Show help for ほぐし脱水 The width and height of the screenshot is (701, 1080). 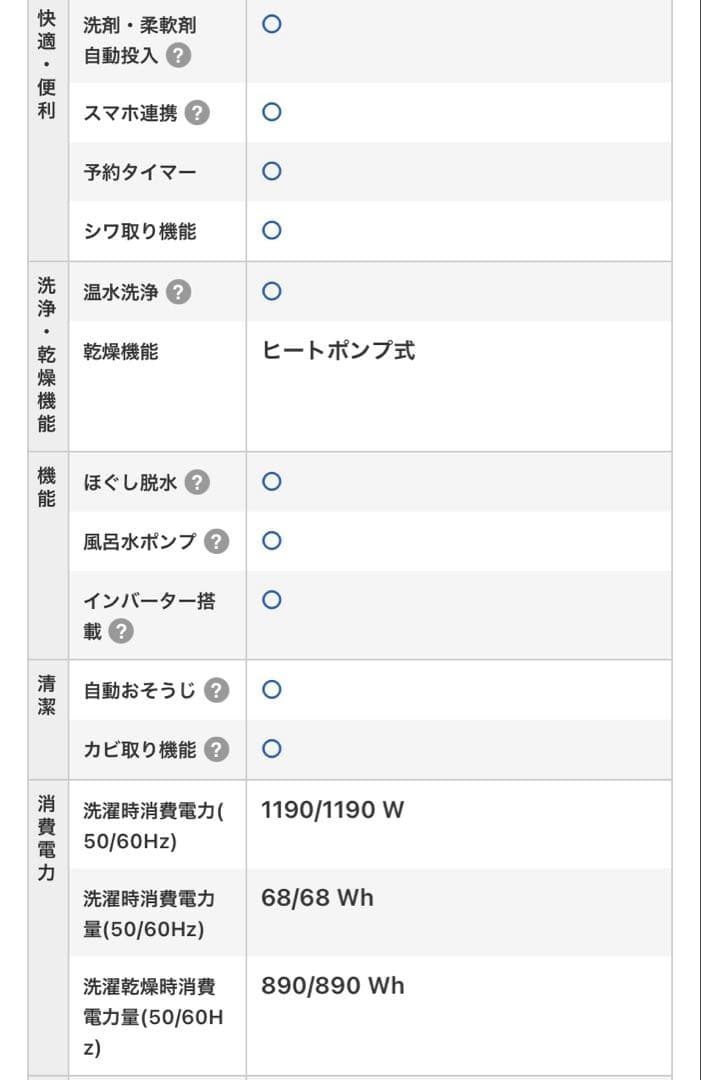pyautogui.click(x=198, y=483)
